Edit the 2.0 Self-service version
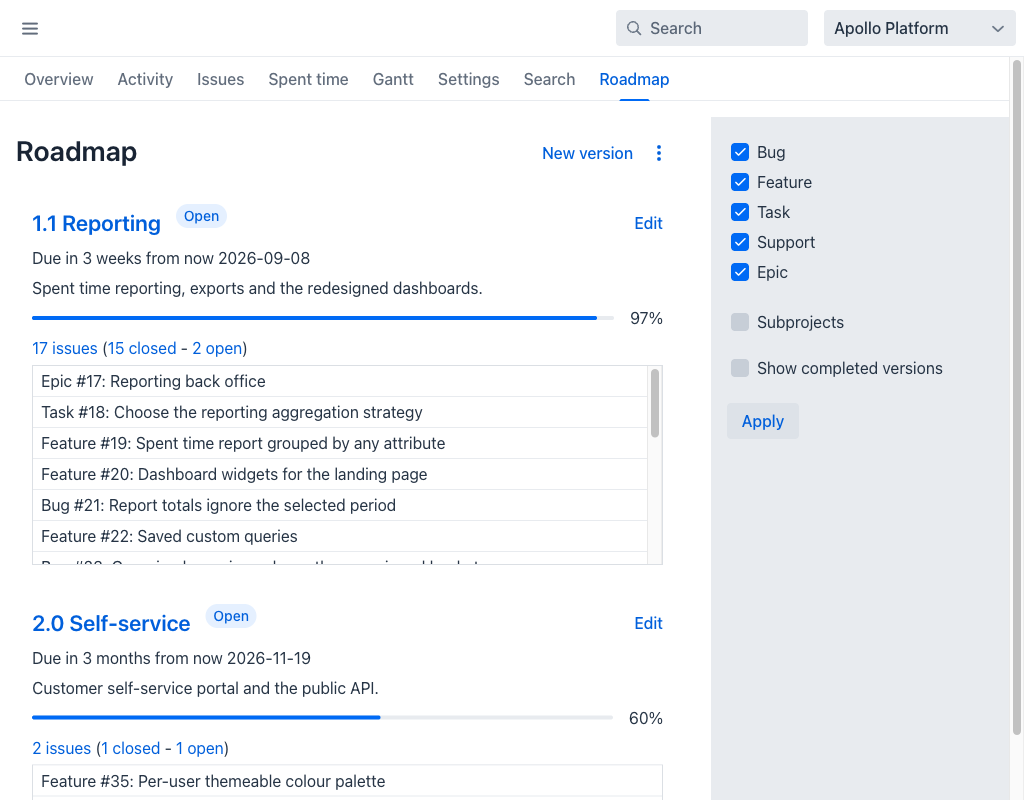The width and height of the screenshot is (1024, 800). (x=648, y=624)
